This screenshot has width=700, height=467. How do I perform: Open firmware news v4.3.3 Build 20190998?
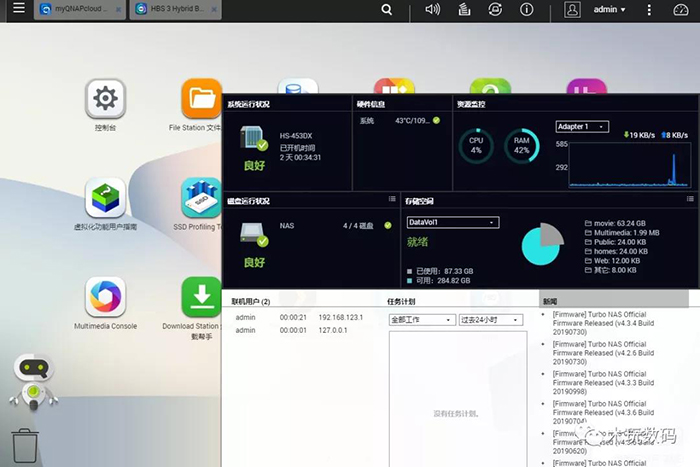(604, 383)
